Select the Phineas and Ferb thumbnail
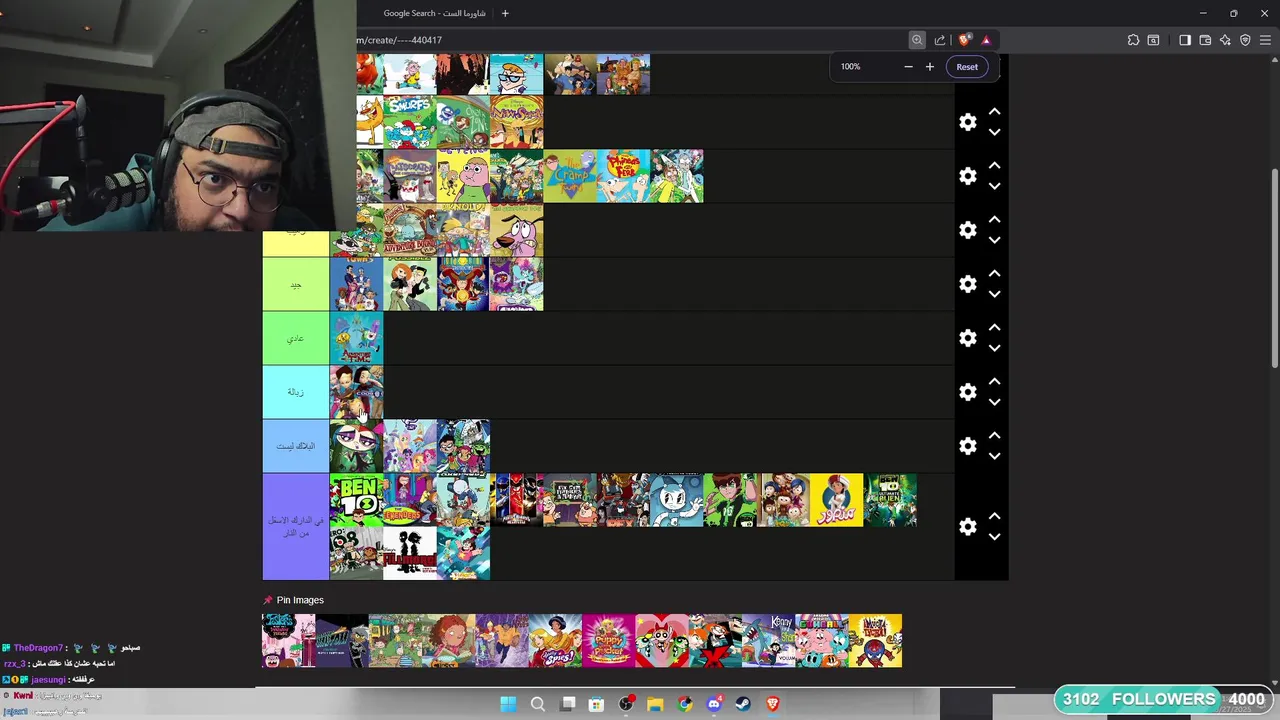 (624, 176)
